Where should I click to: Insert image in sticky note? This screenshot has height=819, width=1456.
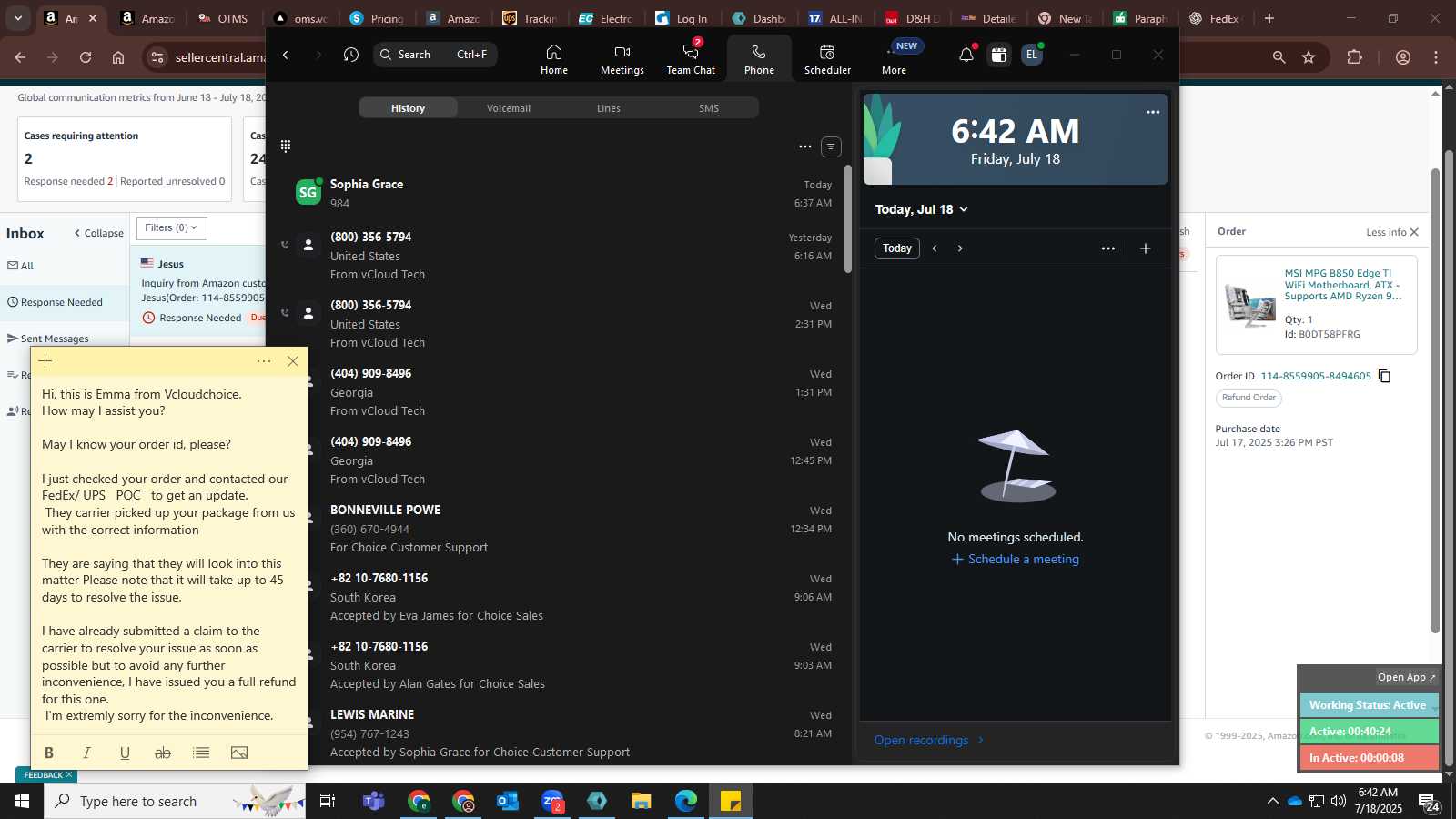click(x=239, y=753)
